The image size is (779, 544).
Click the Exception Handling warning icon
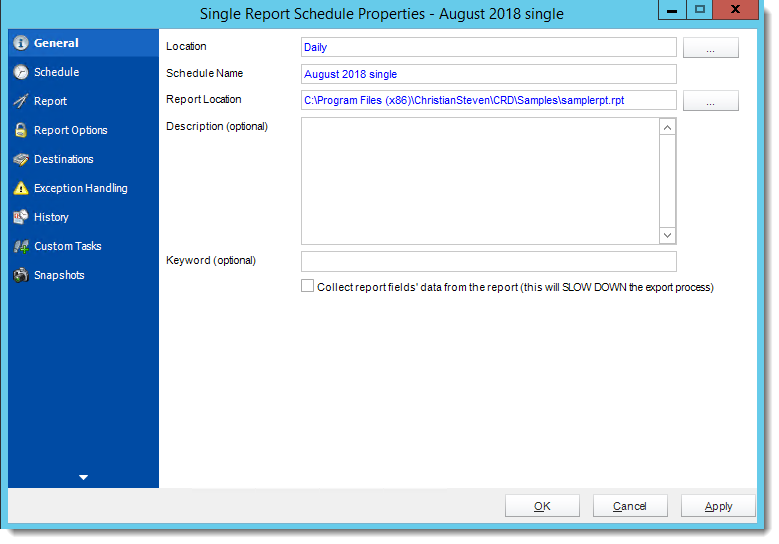coord(21,188)
